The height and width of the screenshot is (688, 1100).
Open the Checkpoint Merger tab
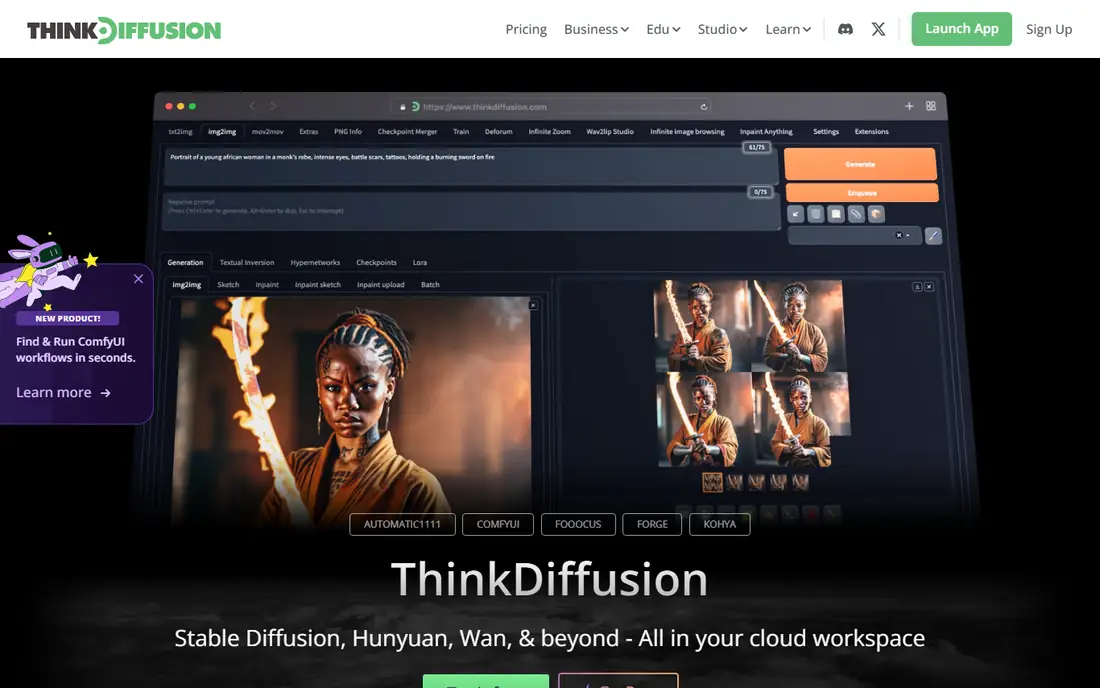click(407, 131)
